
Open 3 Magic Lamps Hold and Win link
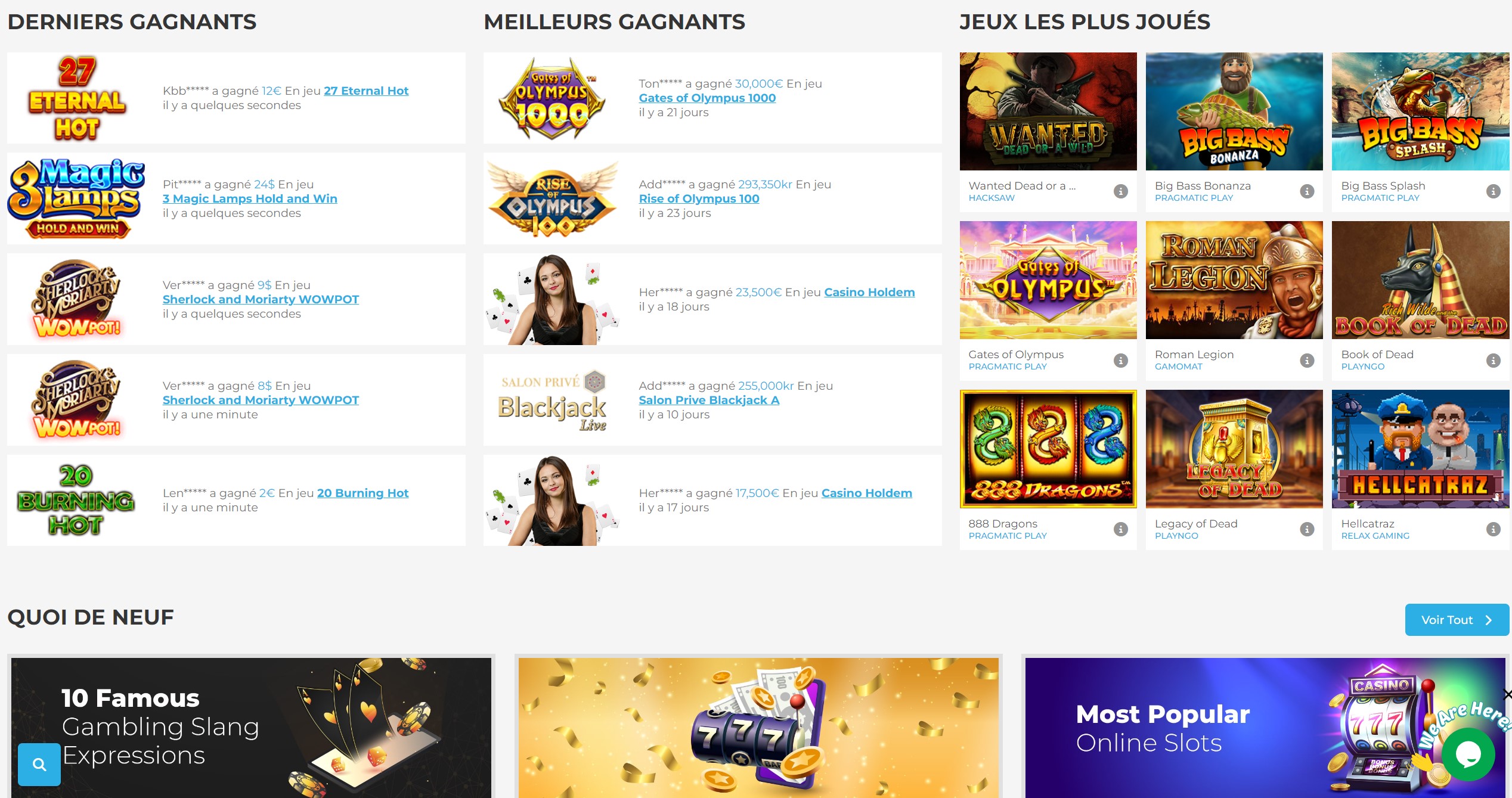tap(250, 198)
